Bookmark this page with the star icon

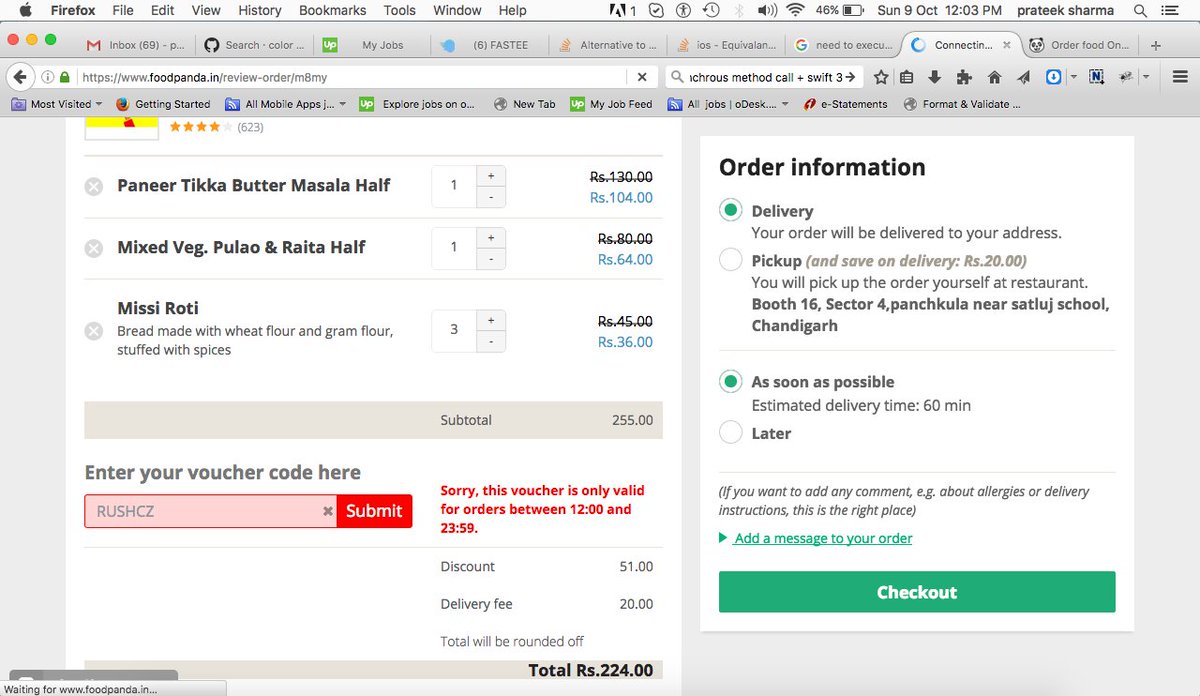881,77
